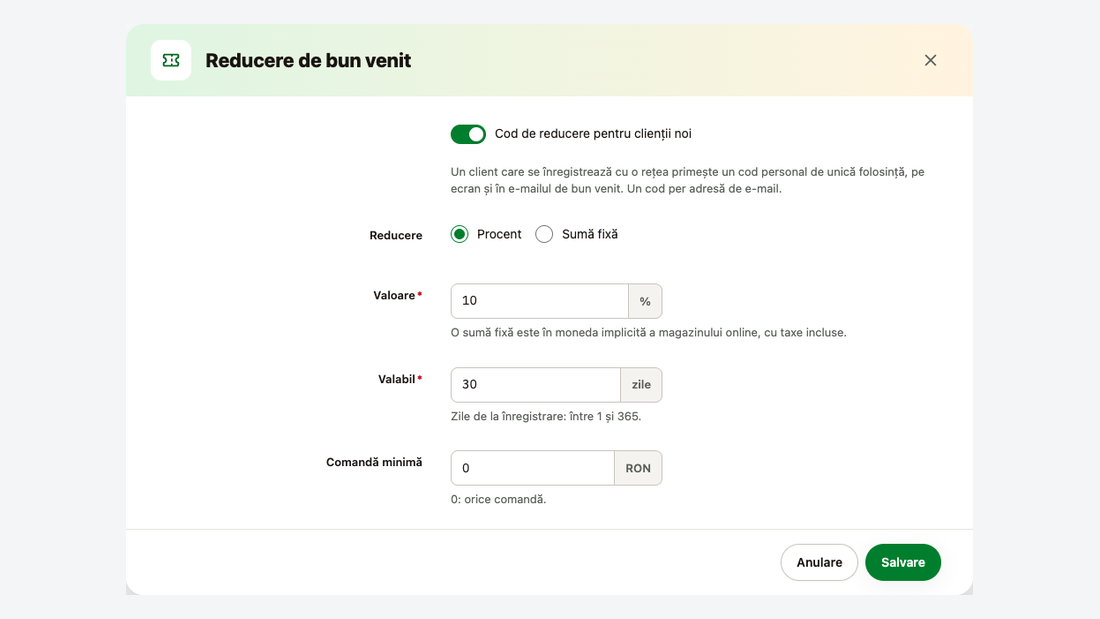Select the Procent radio option

click(460, 234)
